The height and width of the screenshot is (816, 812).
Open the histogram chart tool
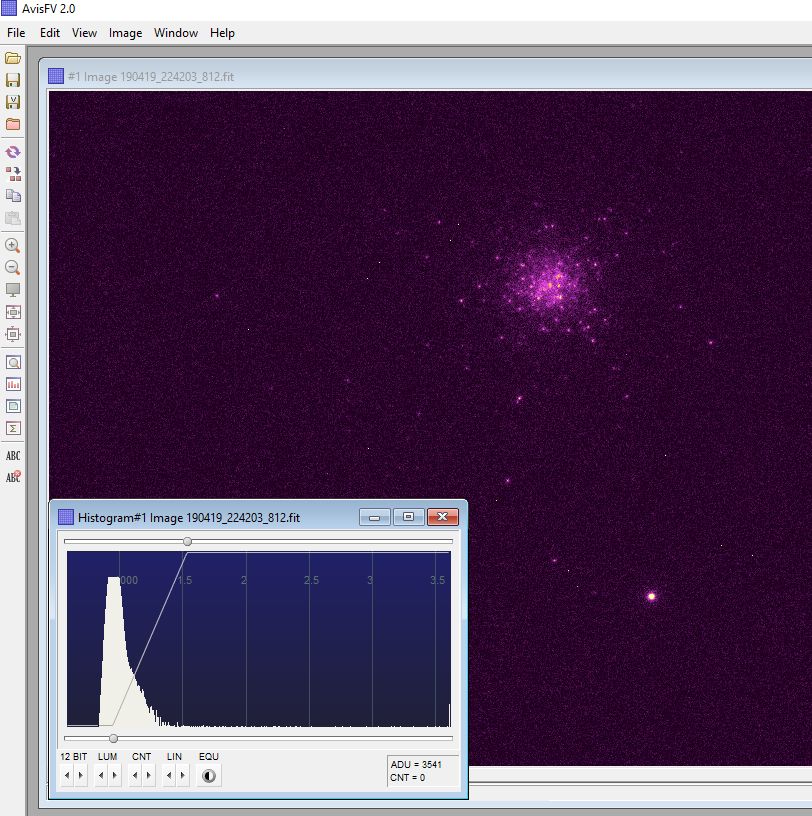(x=13, y=384)
